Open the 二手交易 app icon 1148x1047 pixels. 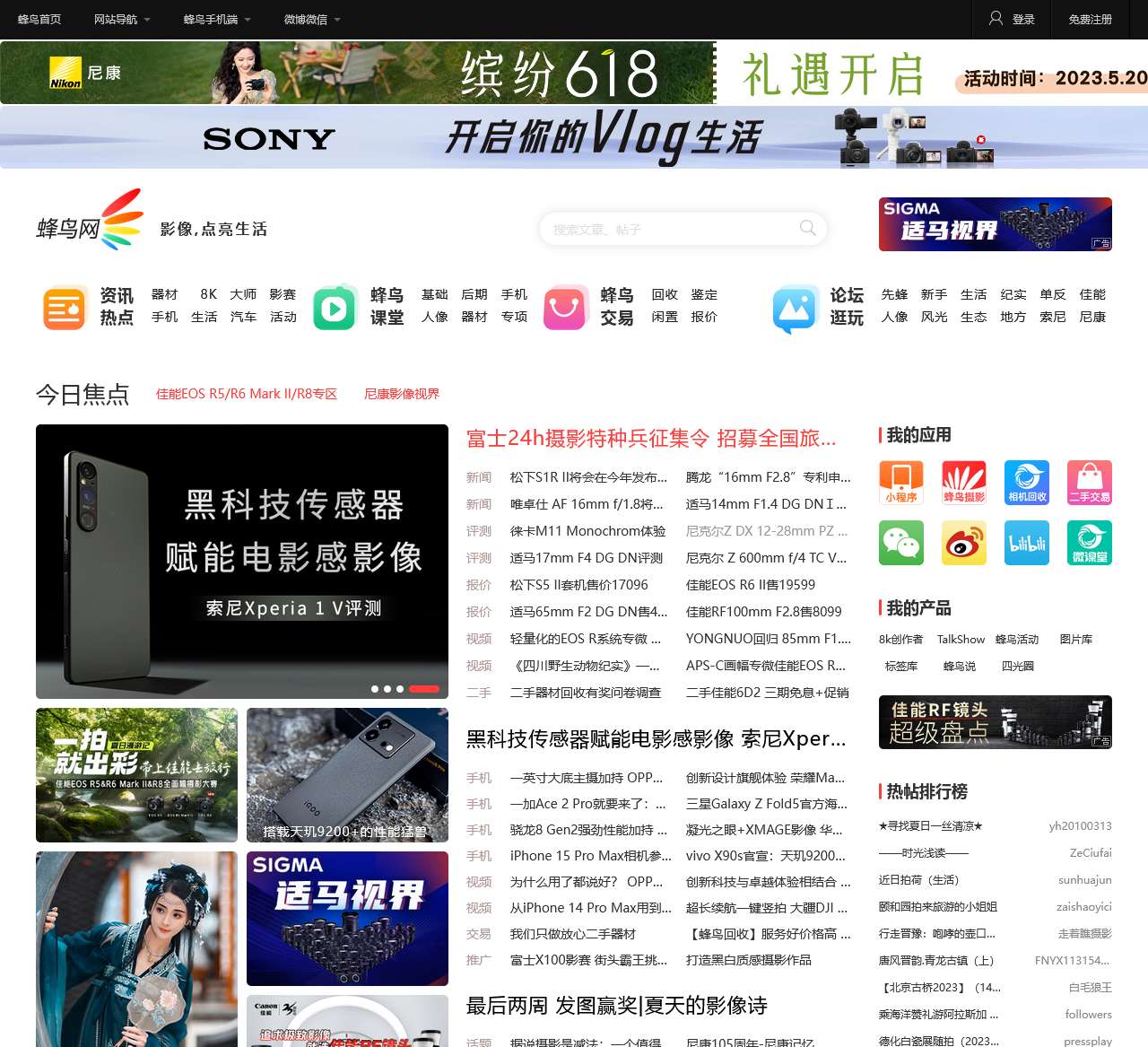(x=1090, y=483)
